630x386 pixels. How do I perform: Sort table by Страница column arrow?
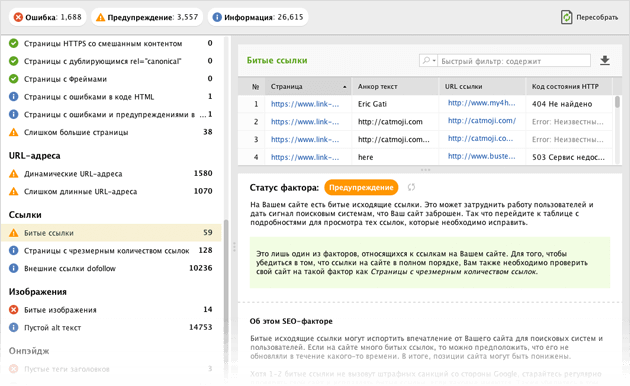click(x=345, y=87)
